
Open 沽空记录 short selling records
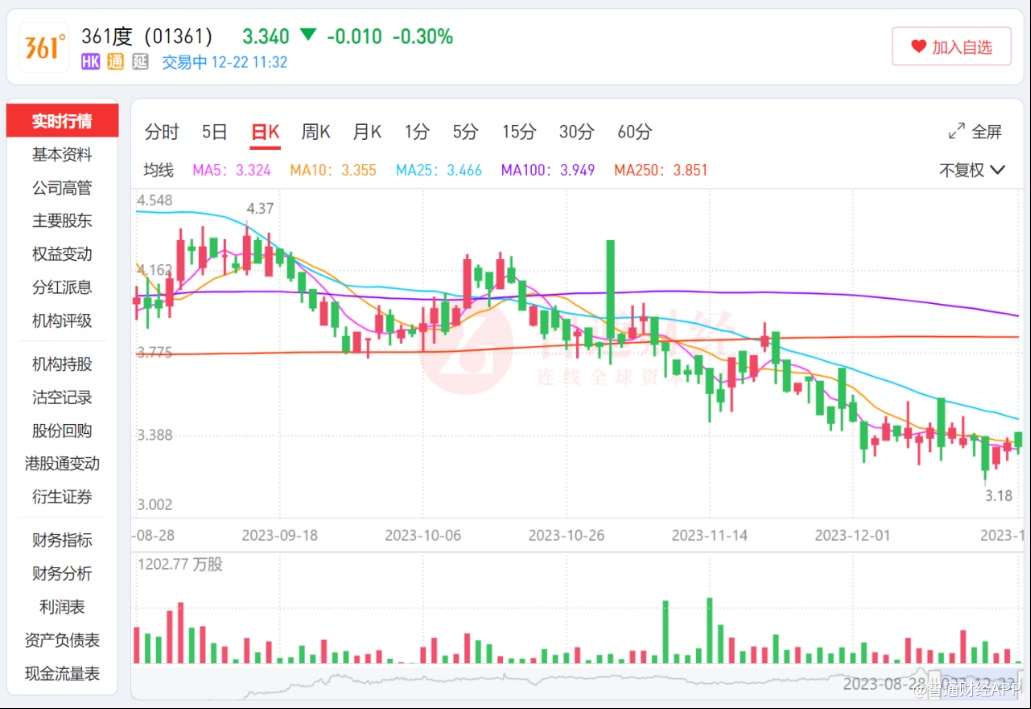(x=62, y=398)
